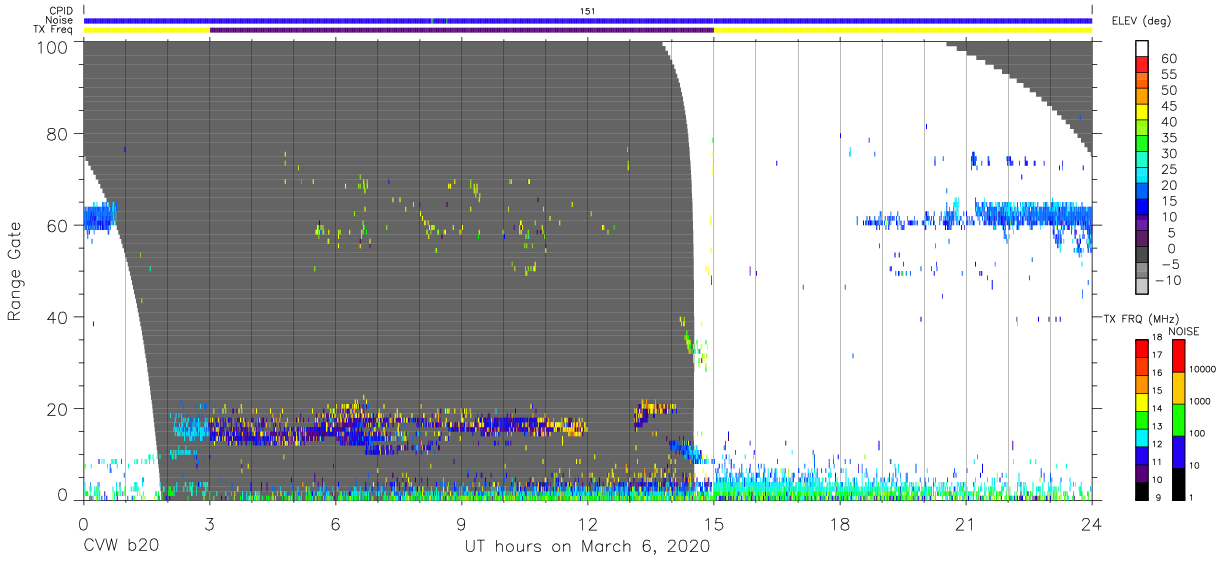The width and height of the screenshot is (1228, 567).
Task: Click the hour 12 tick label on UT axis
Action: click(587, 523)
